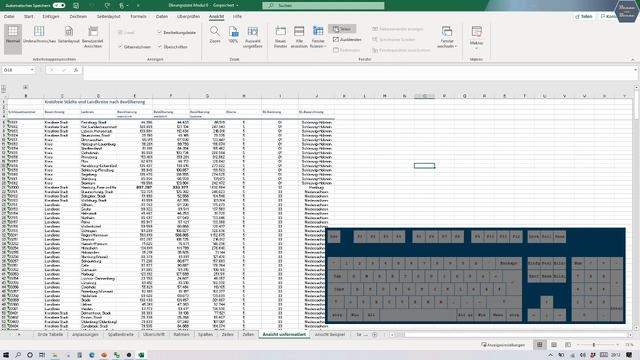The height and width of the screenshot is (360, 640).
Task: Switch to the Einfügen ribbon tab
Action: (51, 17)
